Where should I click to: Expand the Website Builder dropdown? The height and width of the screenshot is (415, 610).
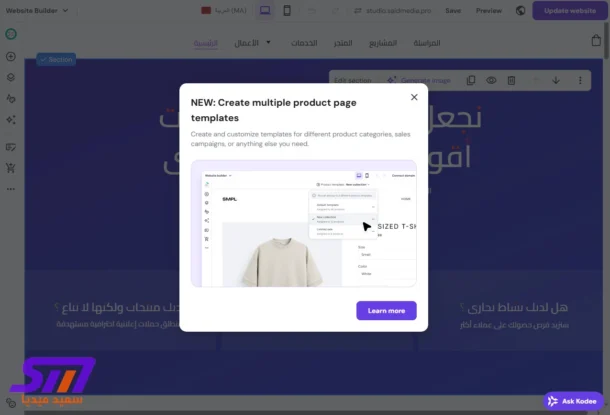[38, 11]
